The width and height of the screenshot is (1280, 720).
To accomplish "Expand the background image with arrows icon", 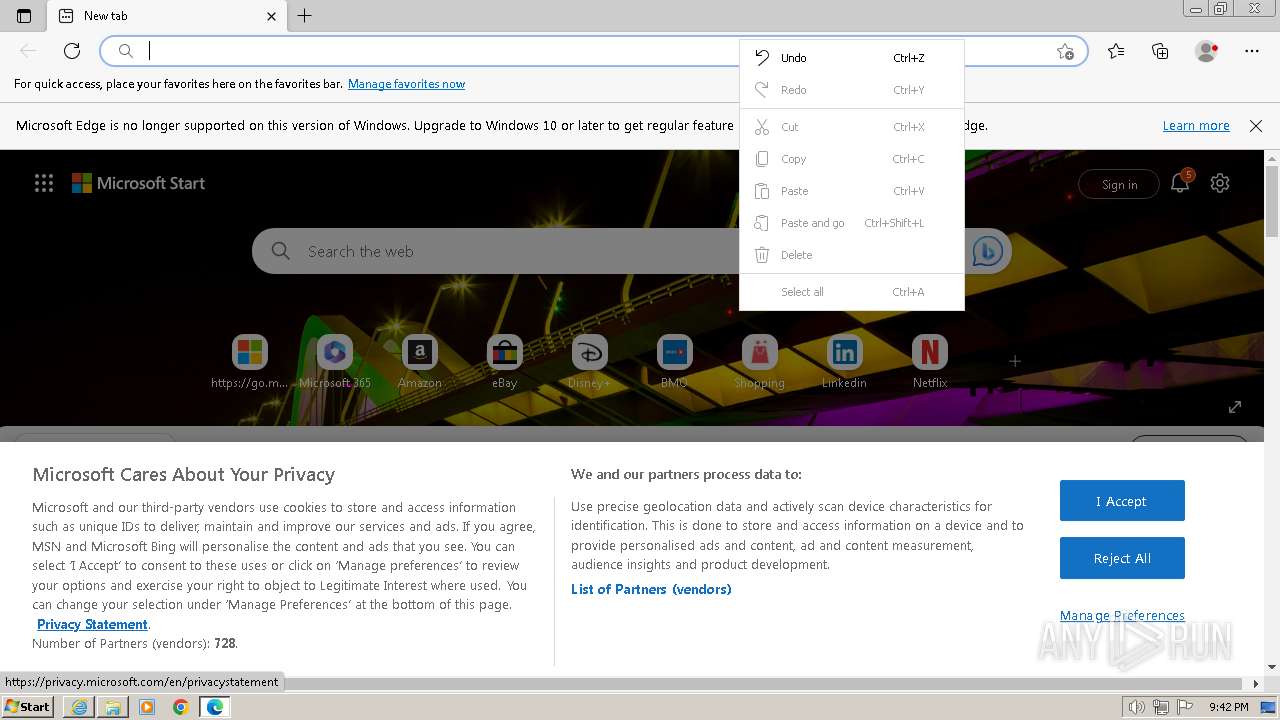I will [1235, 407].
